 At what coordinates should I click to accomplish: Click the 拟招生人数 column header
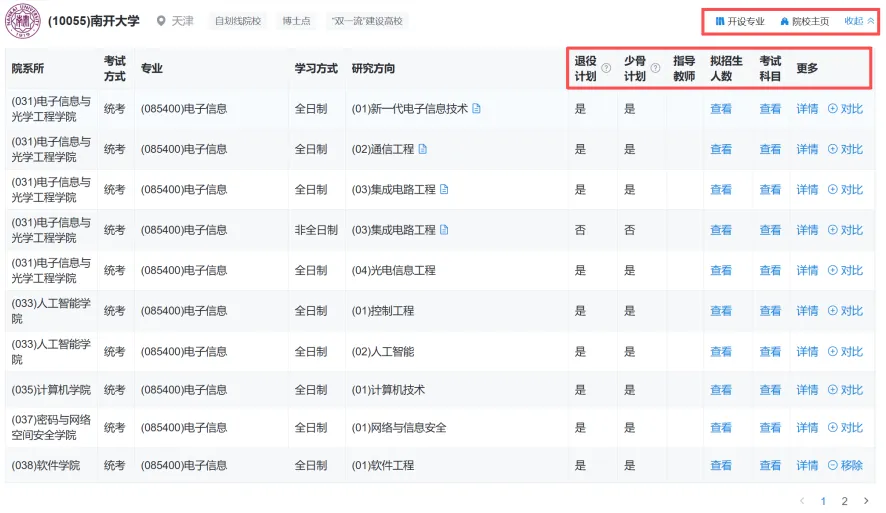tap(726, 68)
